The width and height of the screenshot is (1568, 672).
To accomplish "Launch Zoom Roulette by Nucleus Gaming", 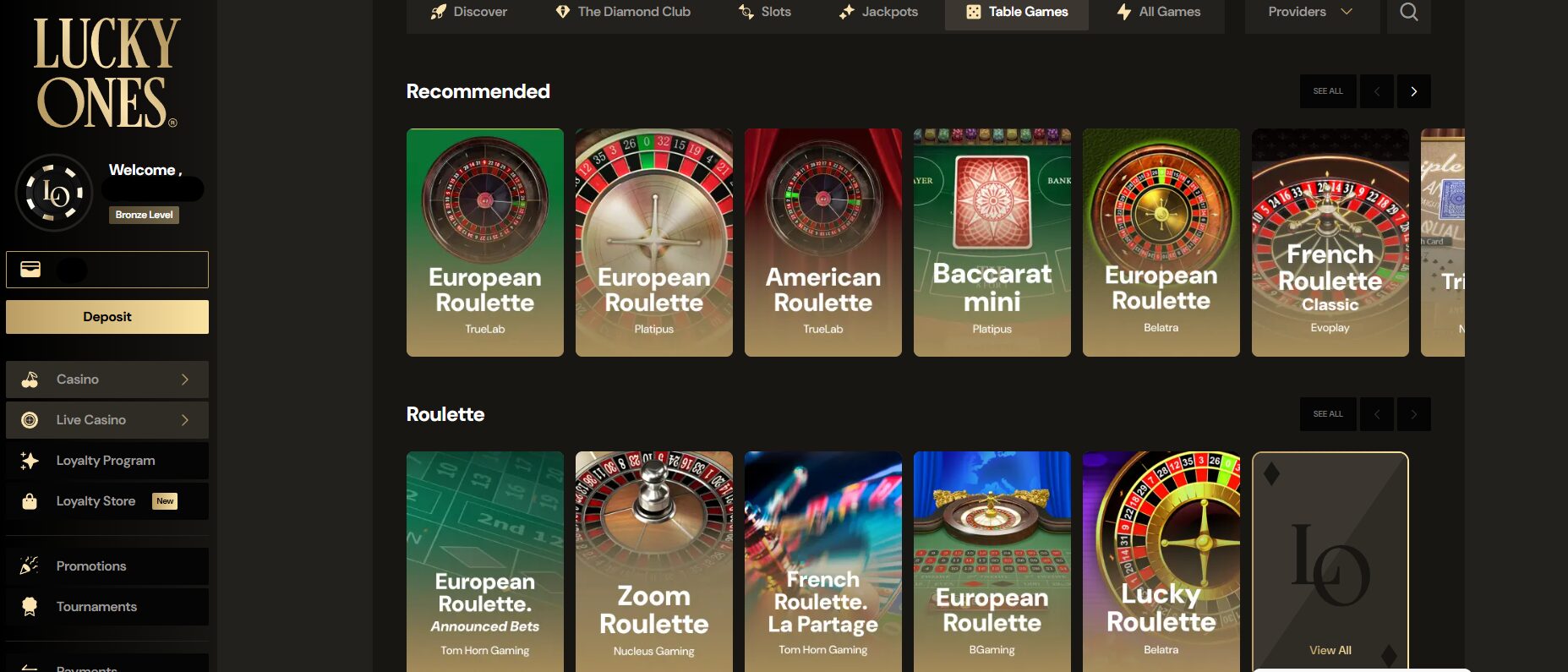I will pos(653,561).
